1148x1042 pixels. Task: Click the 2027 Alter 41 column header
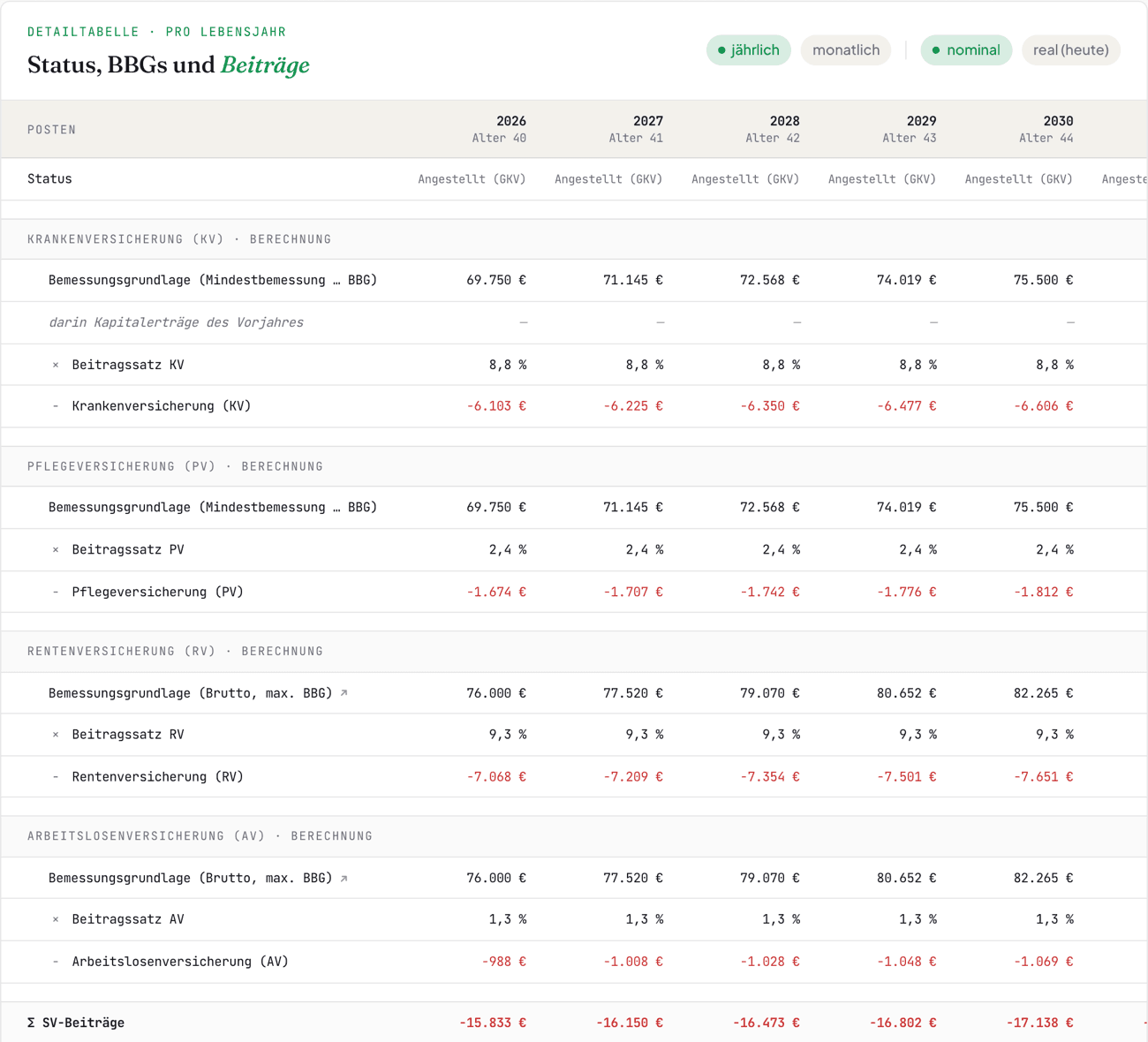tap(636, 129)
